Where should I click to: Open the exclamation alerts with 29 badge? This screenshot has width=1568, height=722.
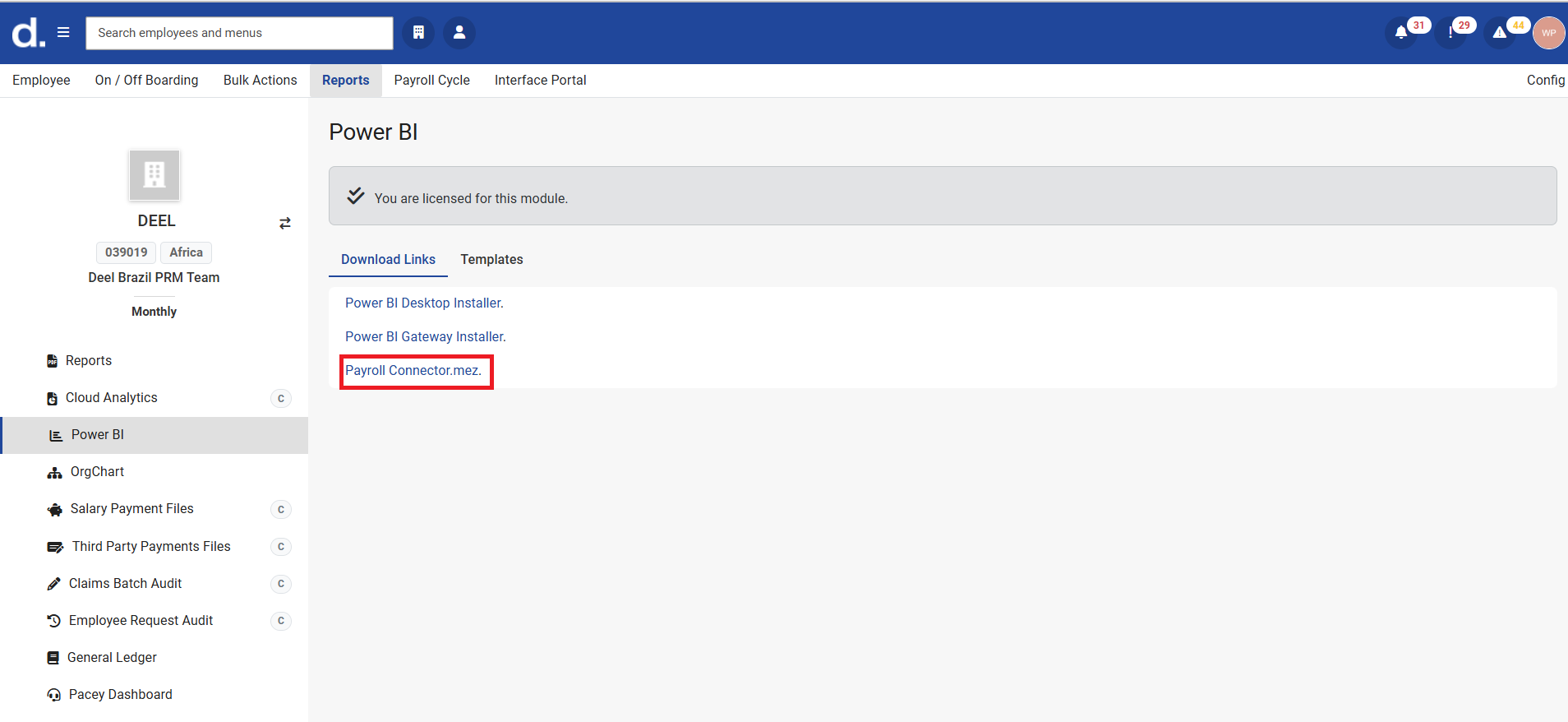1450,34
